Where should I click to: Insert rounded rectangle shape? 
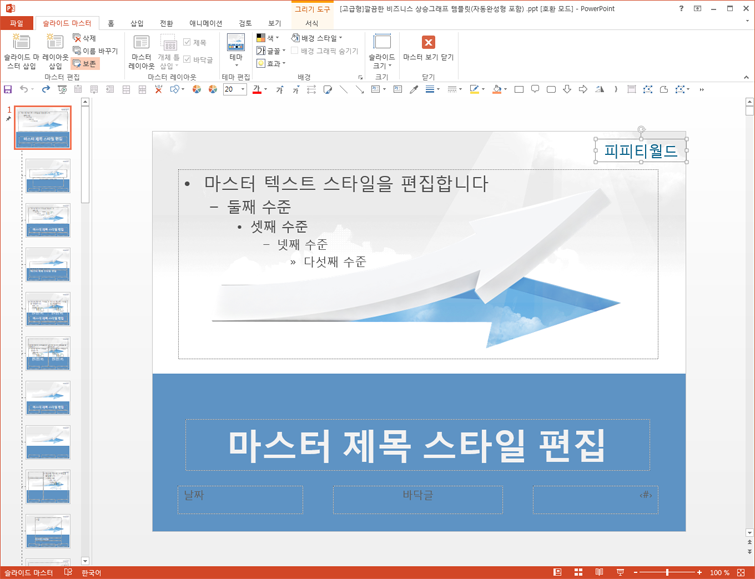551,90
